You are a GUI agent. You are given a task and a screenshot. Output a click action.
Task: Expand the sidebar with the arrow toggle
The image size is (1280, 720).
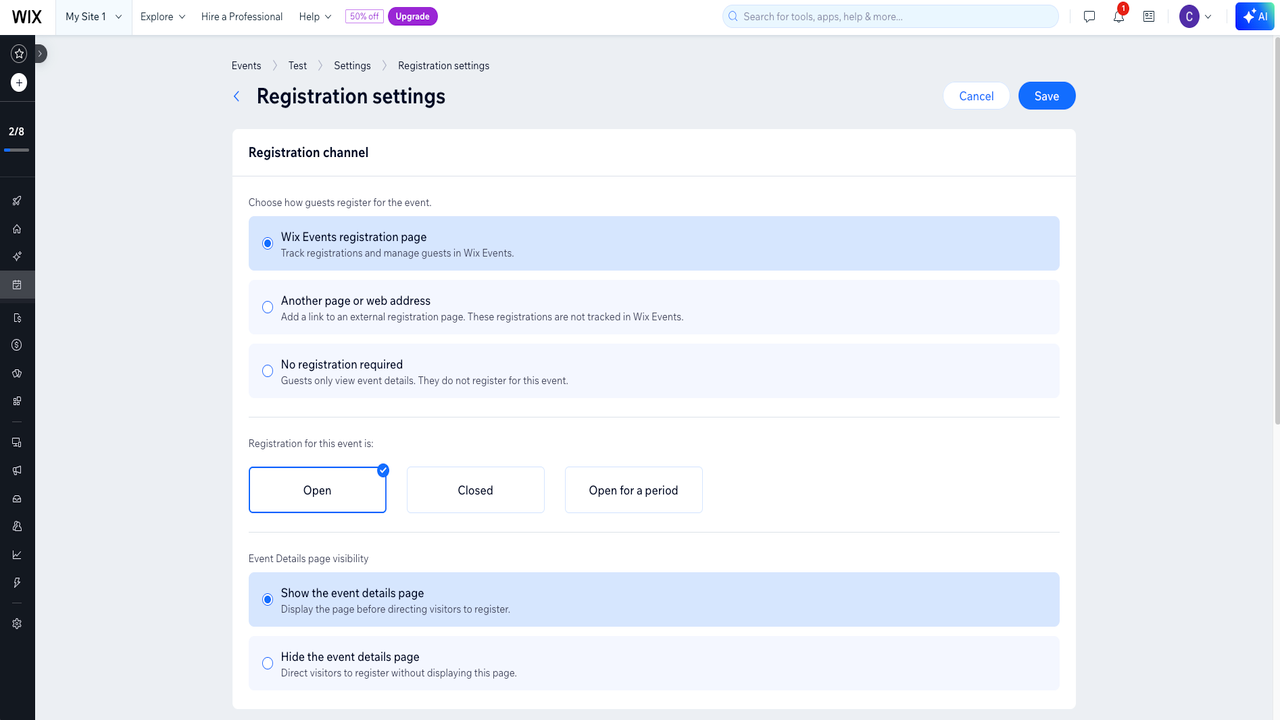tap(40, 53)
